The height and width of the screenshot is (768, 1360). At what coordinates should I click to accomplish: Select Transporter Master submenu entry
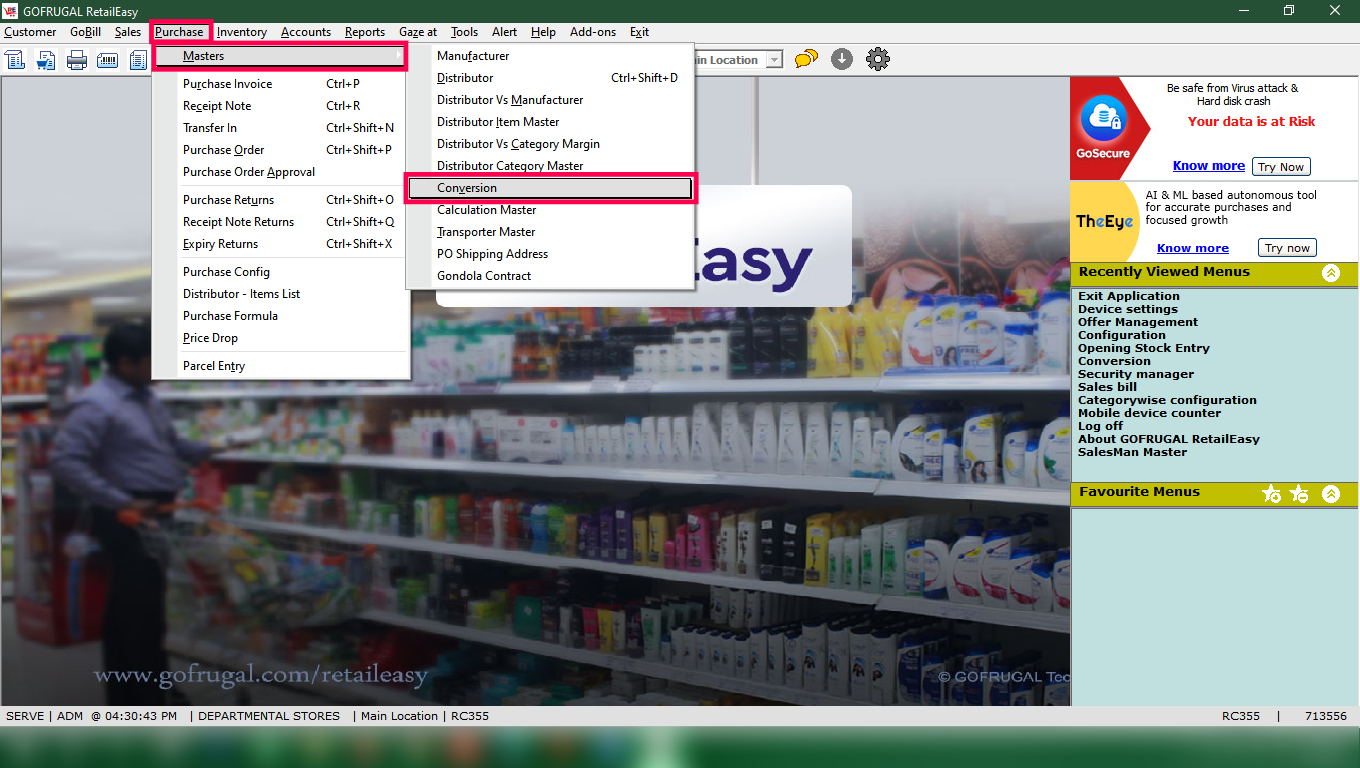point(550,232)
